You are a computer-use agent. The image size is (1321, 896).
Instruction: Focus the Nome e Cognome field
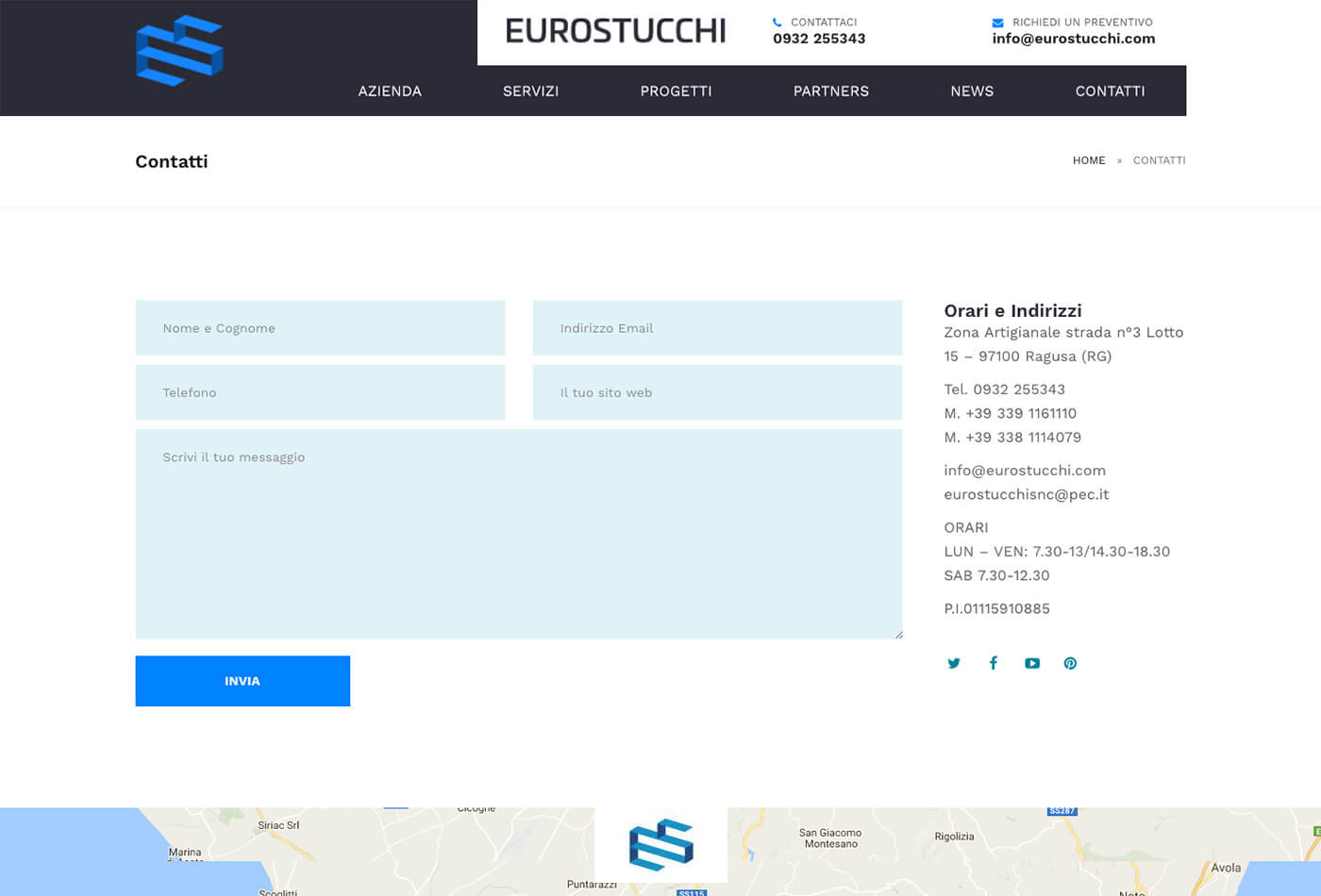pyautogui.click(x=320, y=328)
